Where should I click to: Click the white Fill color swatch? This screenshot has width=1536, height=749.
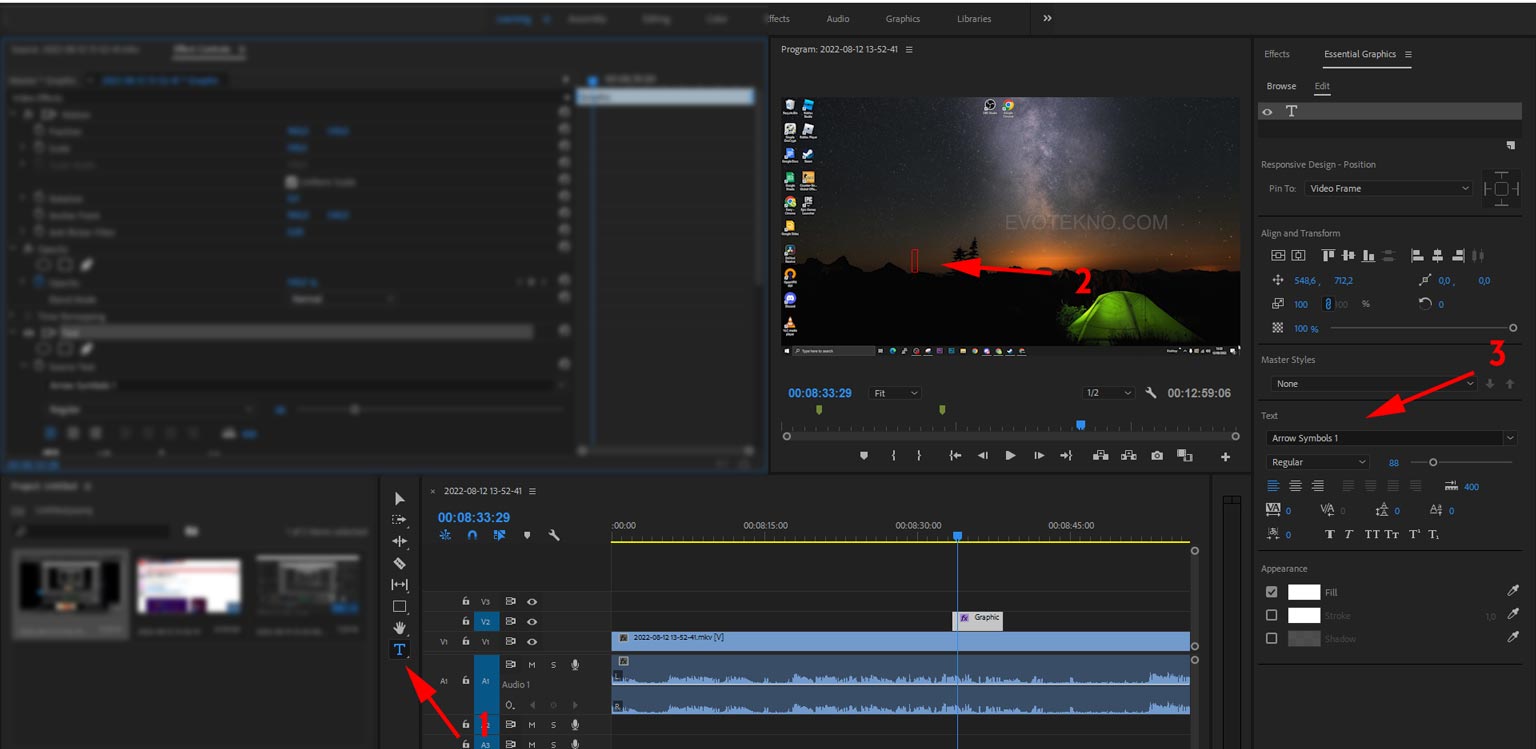(1302, 591)
